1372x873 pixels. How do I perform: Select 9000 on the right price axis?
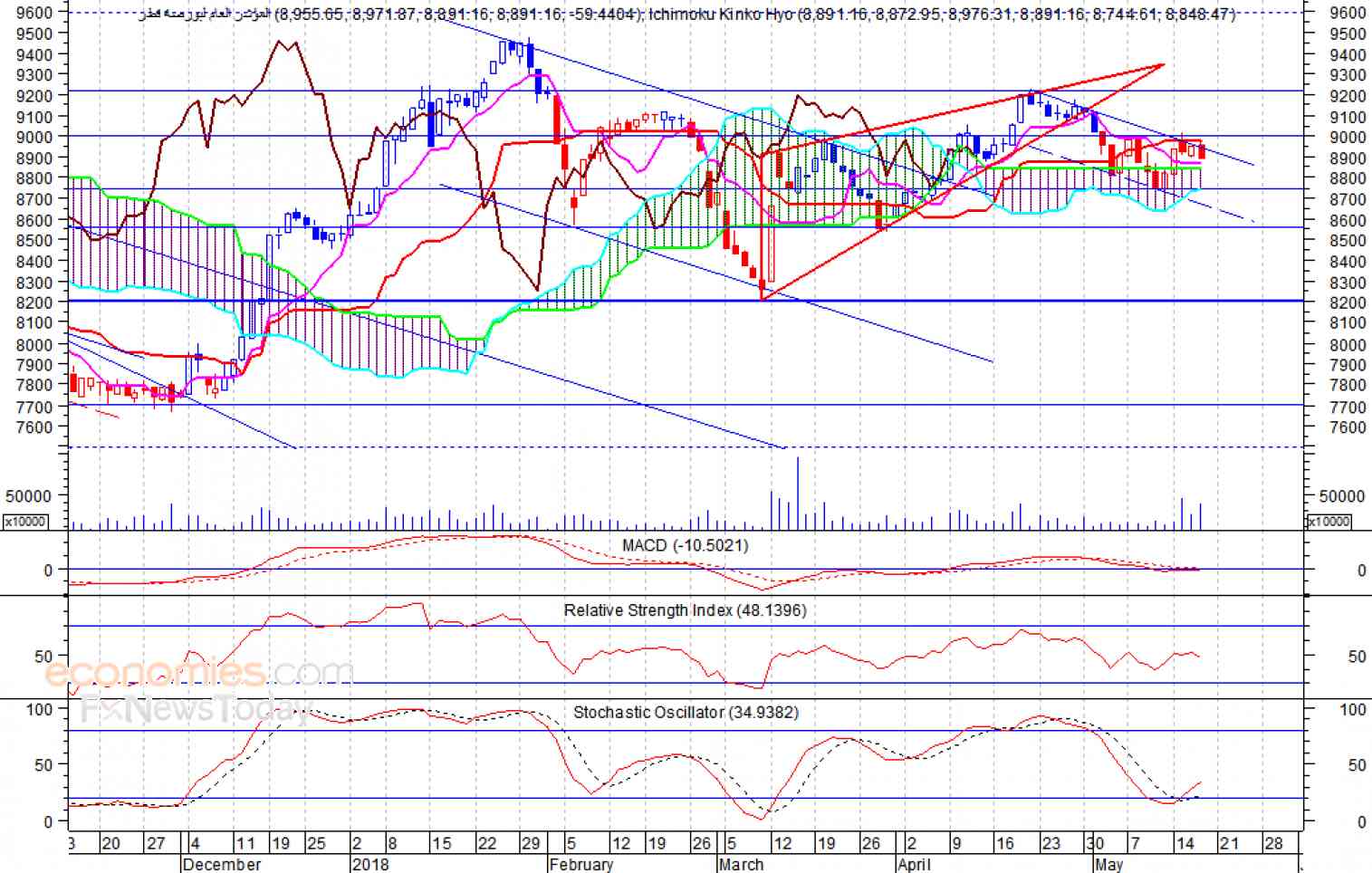click(x=1348, y=138)
